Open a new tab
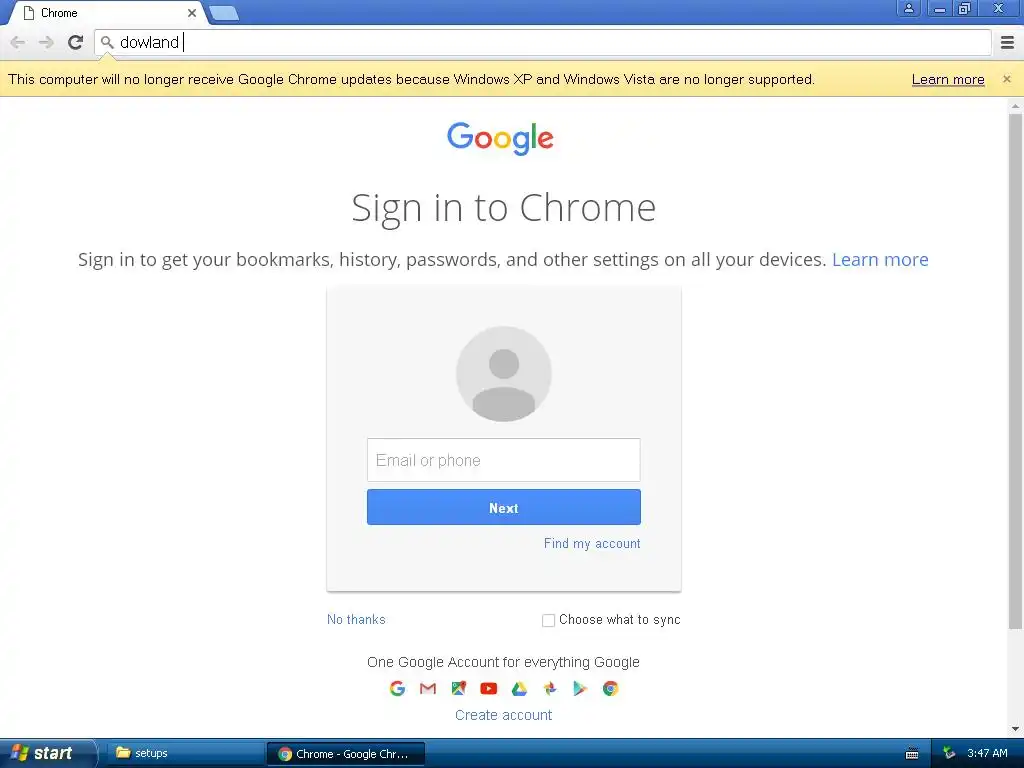This screenshot has height=768, width=1024. tap(224, 13)
